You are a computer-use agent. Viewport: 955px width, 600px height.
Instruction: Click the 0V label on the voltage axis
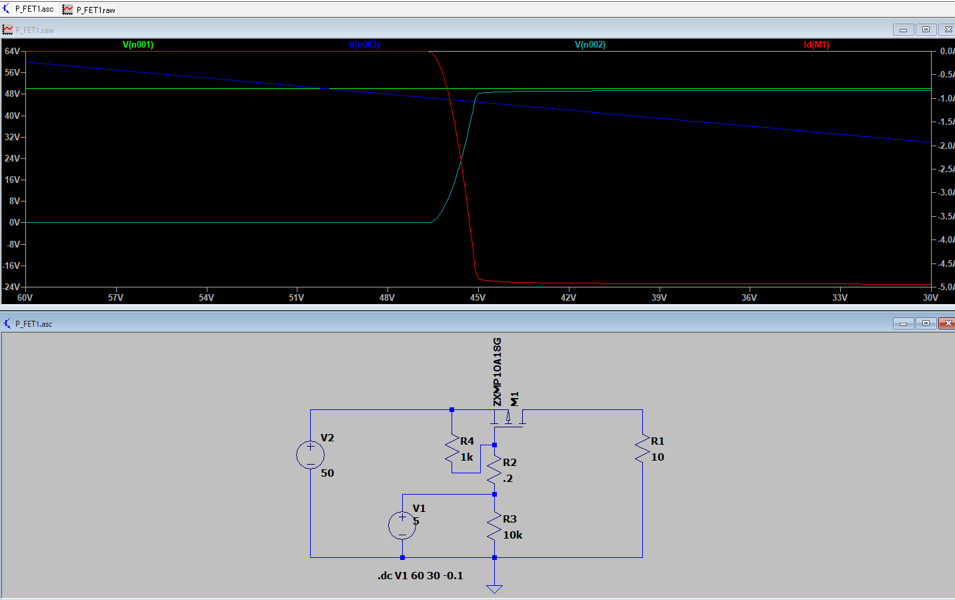point(15,222)
